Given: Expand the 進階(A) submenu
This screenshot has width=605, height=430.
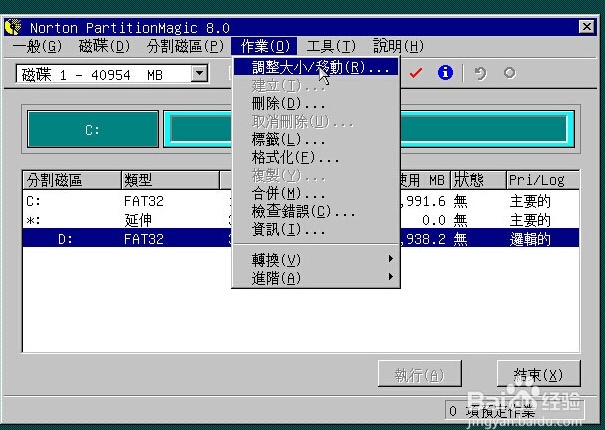Looking at the screenshot, I should click(316, 278).
